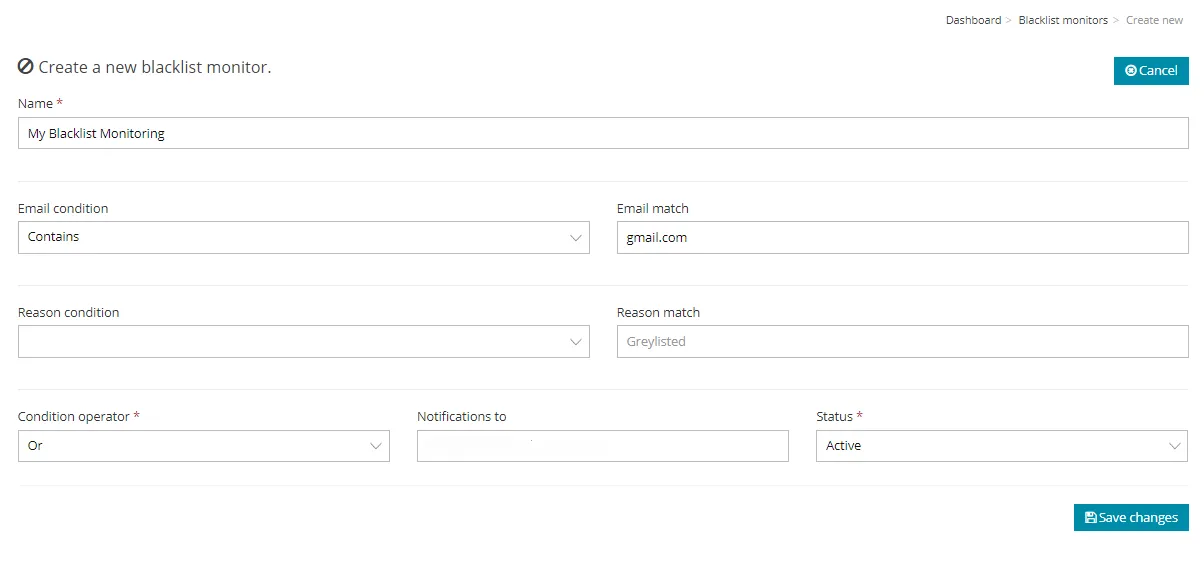
Task: Click the Email condition label text
Action: click(x=63, y=209)
